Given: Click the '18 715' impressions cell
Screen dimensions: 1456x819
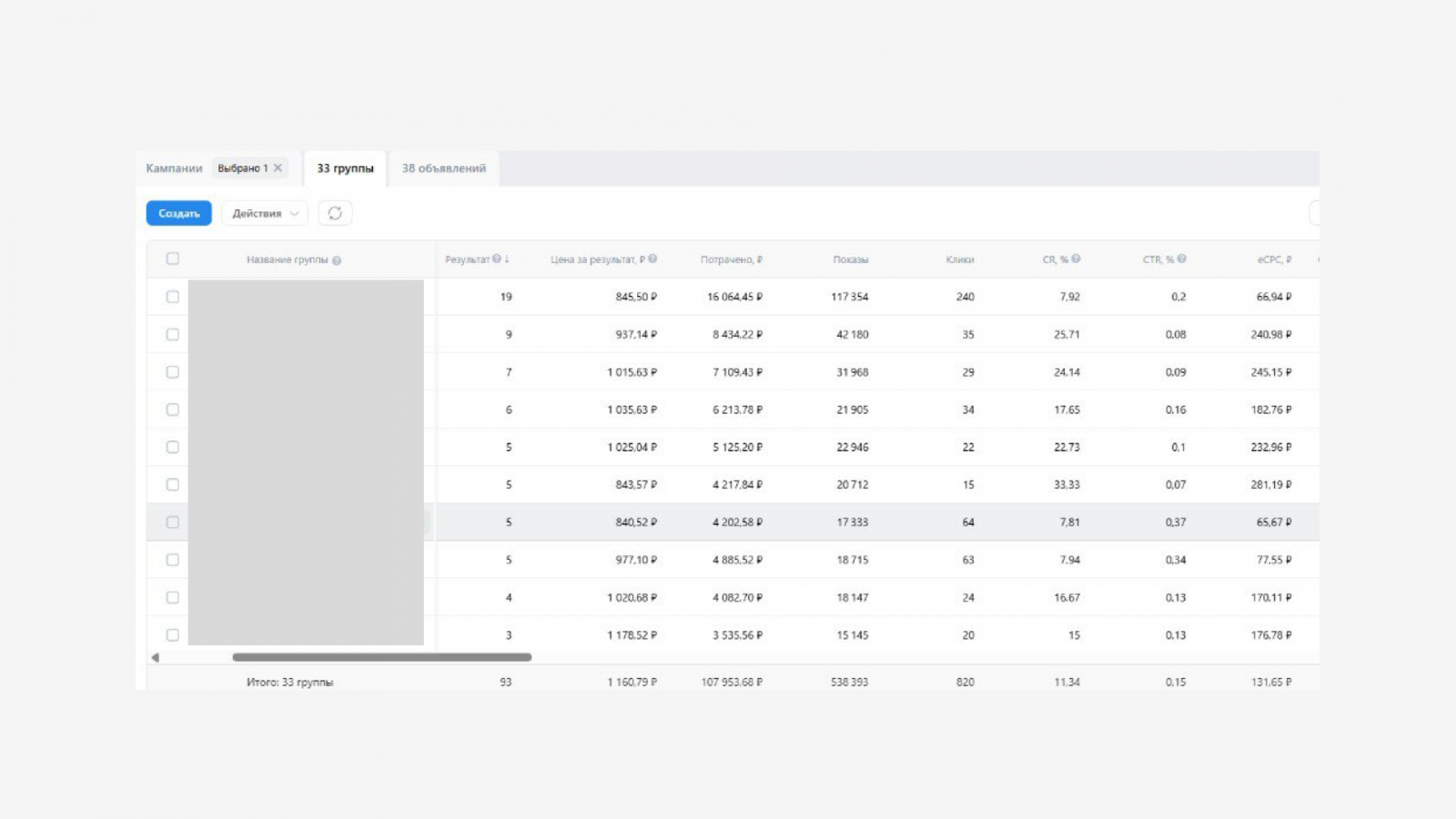Looking at the screenshot, I should coord(853,561).
